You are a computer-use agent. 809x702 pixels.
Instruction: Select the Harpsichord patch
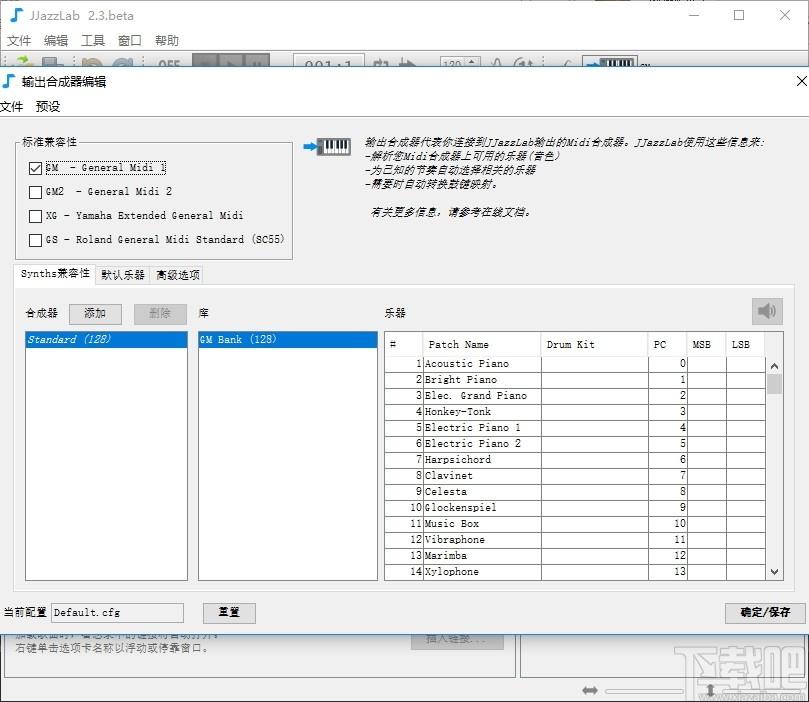pos(575,460)
